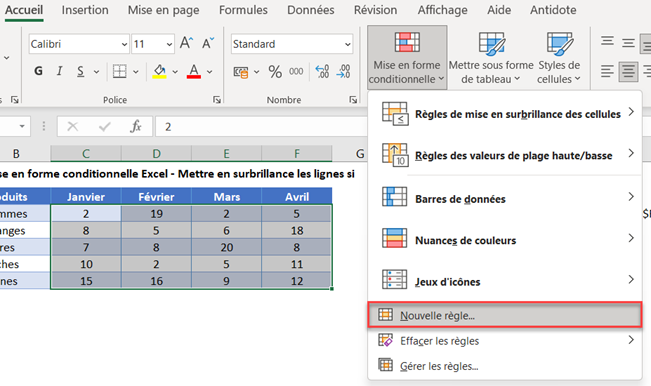Apply thousands separator 000 style

[x=296, y=72]
